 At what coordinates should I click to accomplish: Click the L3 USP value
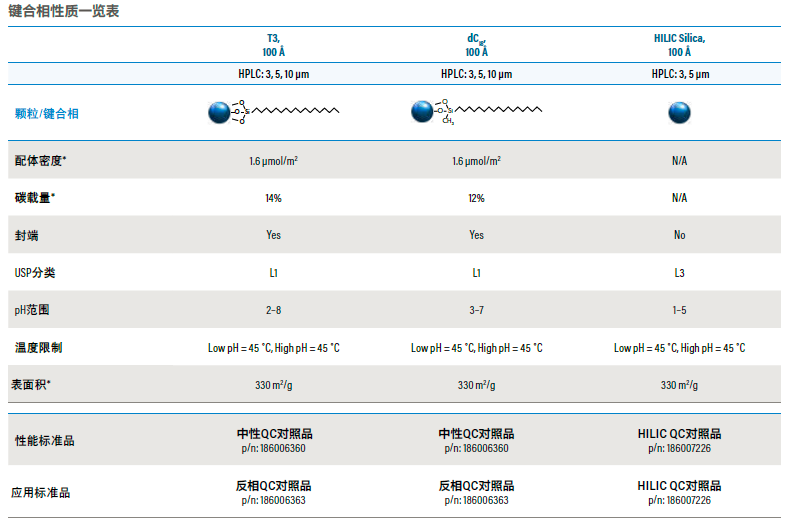click(680, 273)
